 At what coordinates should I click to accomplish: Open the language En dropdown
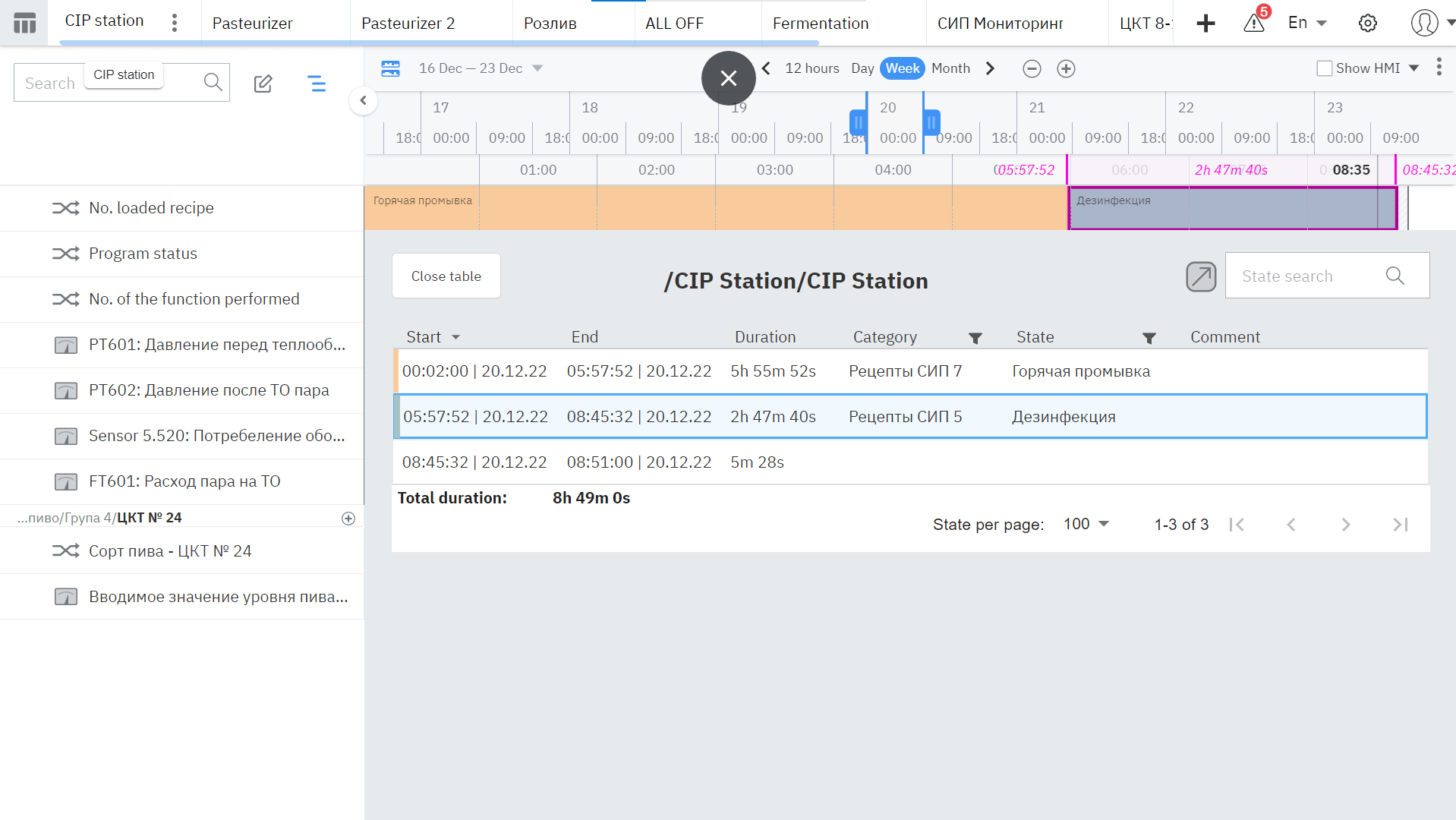tap(1307, 23)
